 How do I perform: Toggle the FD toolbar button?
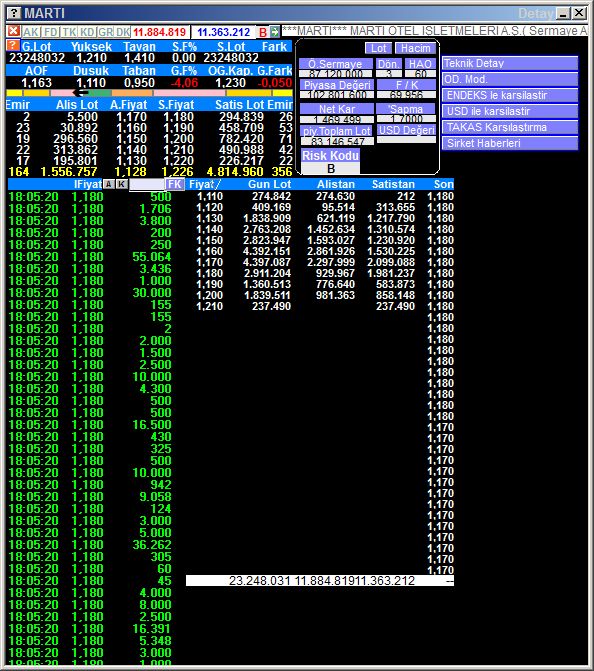50,32
